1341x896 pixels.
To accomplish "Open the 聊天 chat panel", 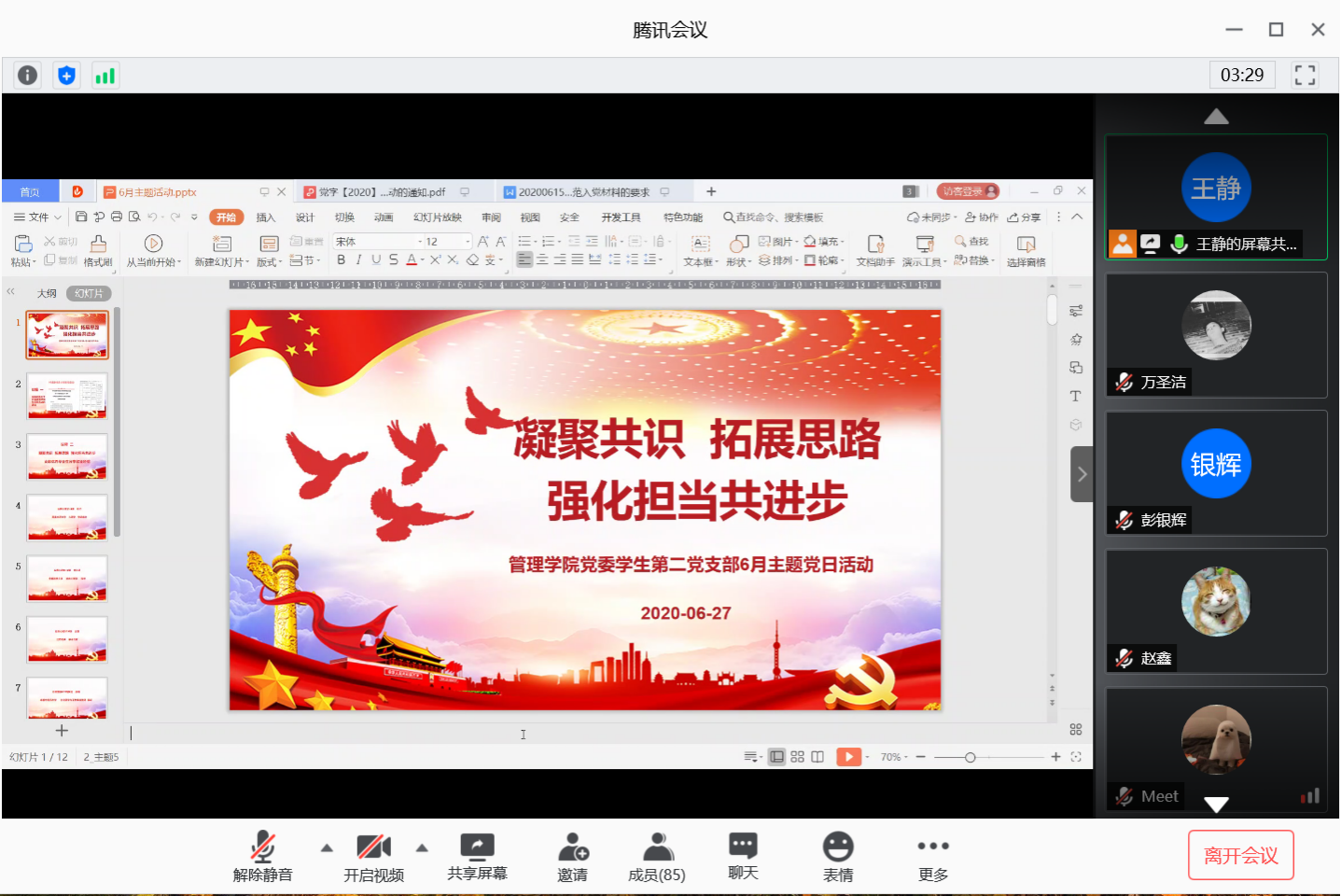I will pyautogui.click(x=743, y=856).
